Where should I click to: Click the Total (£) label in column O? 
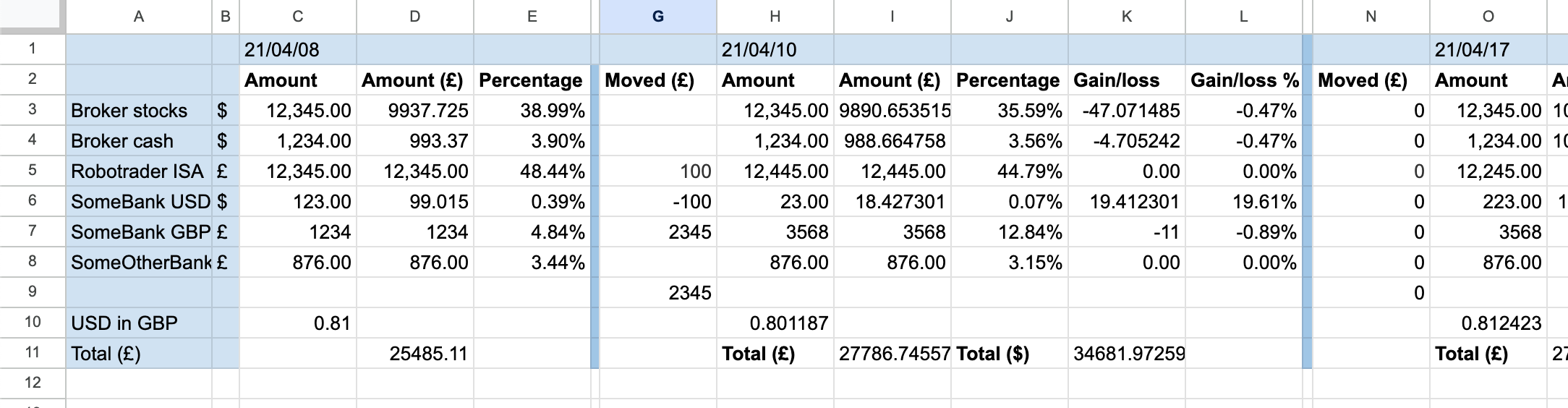pos(1488,353)
